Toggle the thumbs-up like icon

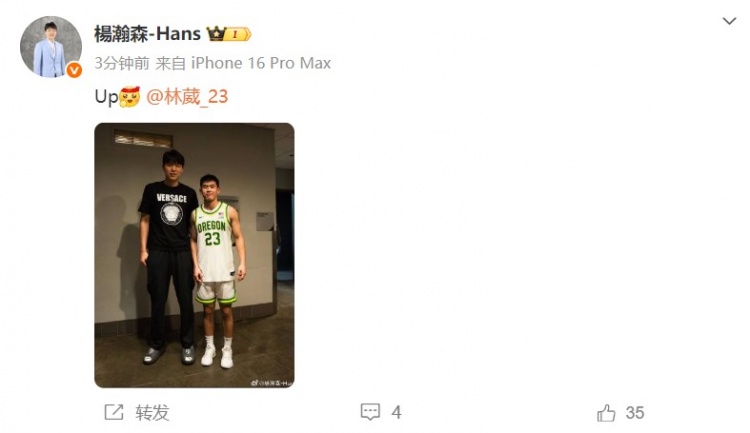(x=606, y=412)
